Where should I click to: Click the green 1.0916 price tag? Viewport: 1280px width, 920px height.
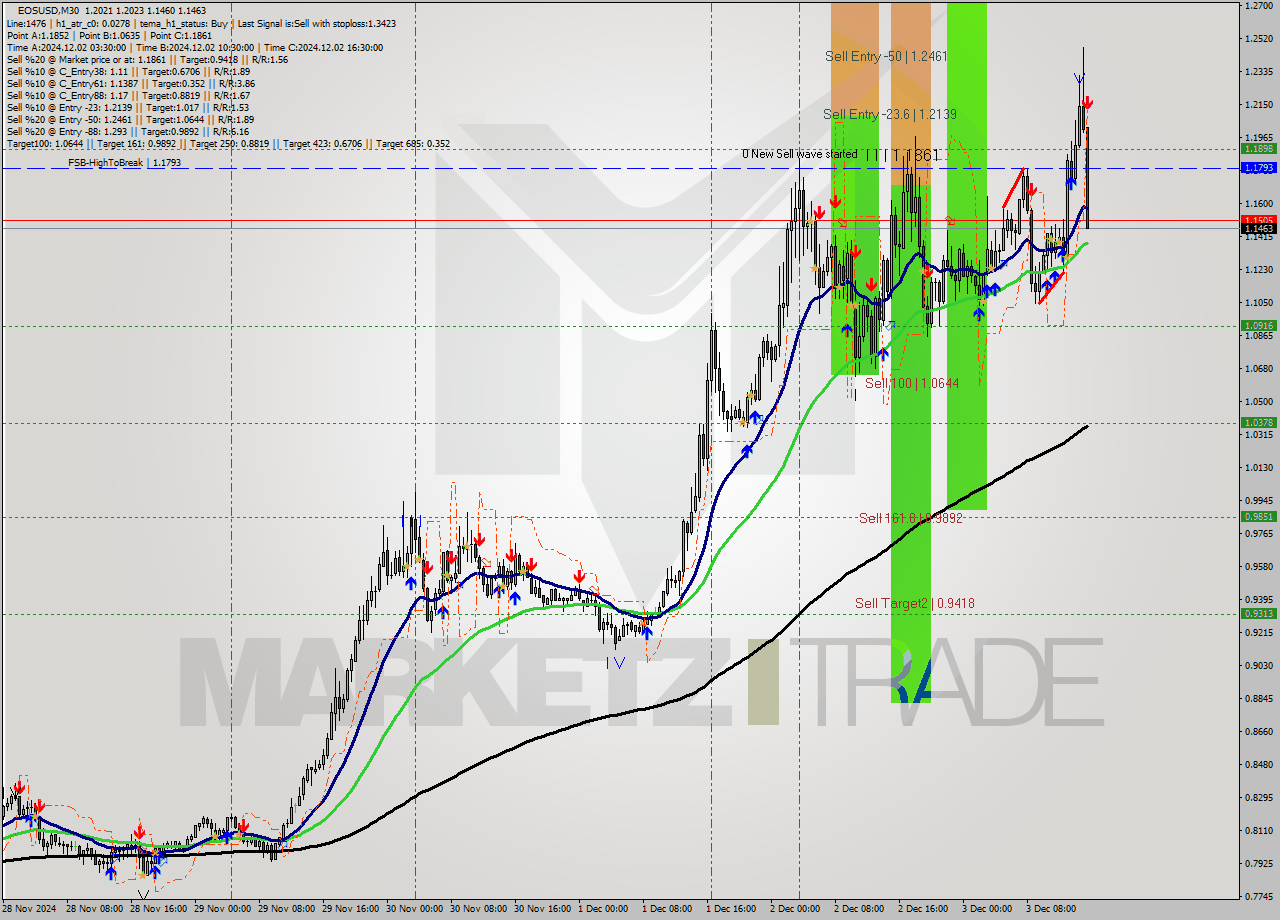click(1257, 325)
